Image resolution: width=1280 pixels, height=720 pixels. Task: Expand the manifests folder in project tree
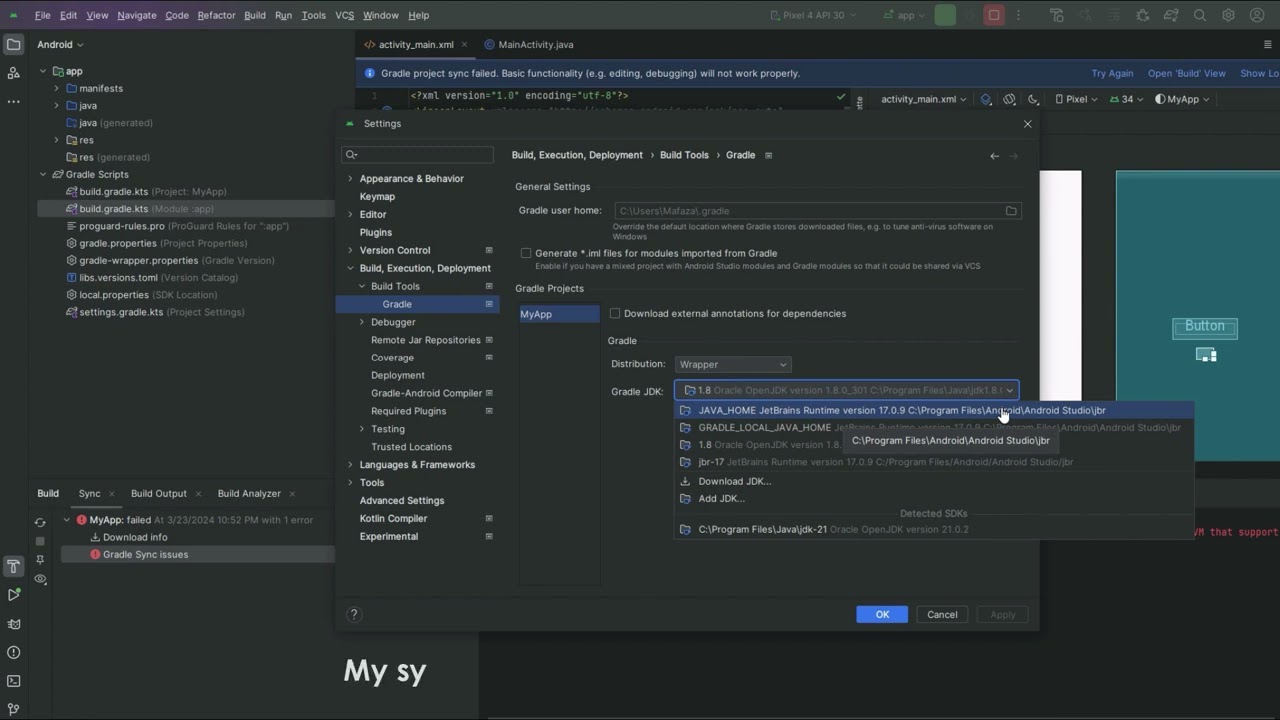tap(57, 88)
